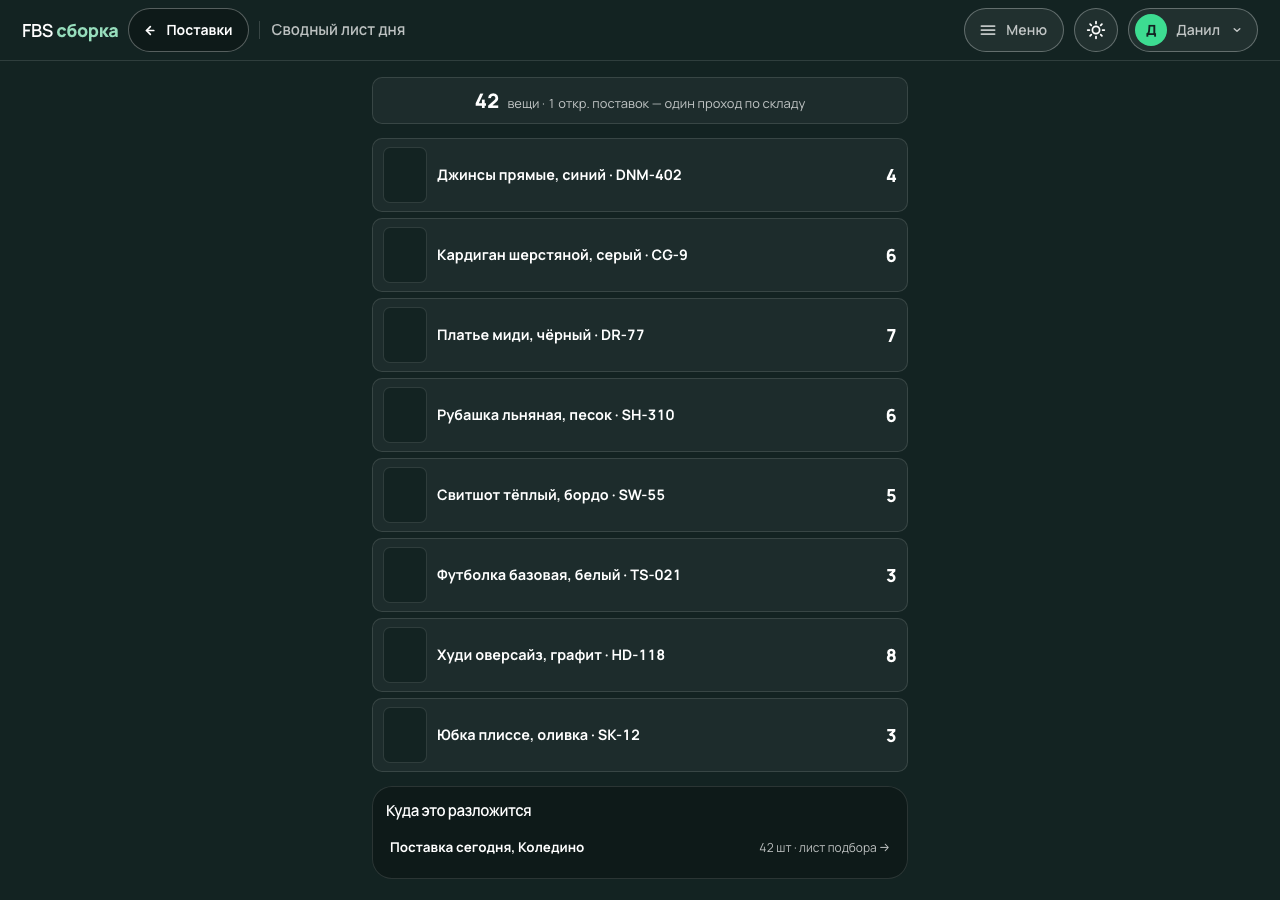The image size is (1280, 900).
Task: Click thumbnail for Джинсы прямые DNM-402
Action: click(x=405, y=175)
